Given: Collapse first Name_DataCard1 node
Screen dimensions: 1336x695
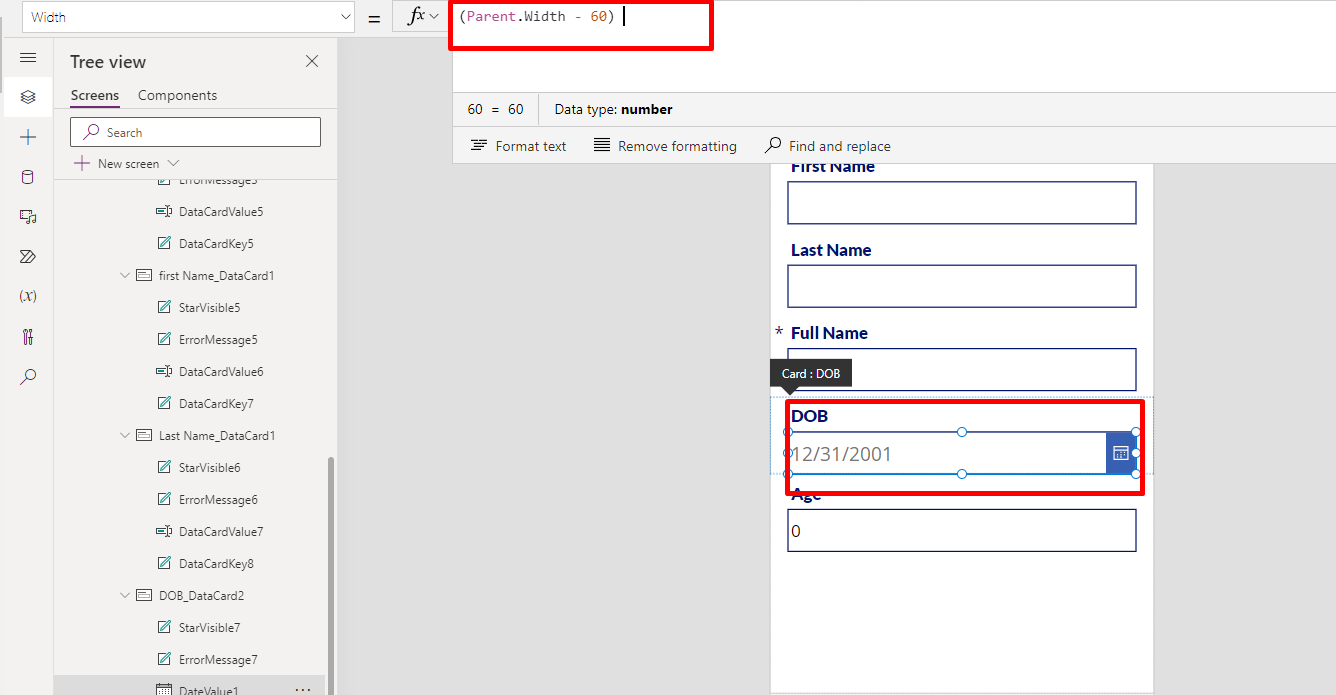Looking at the screenshot, I should (125, 276).
